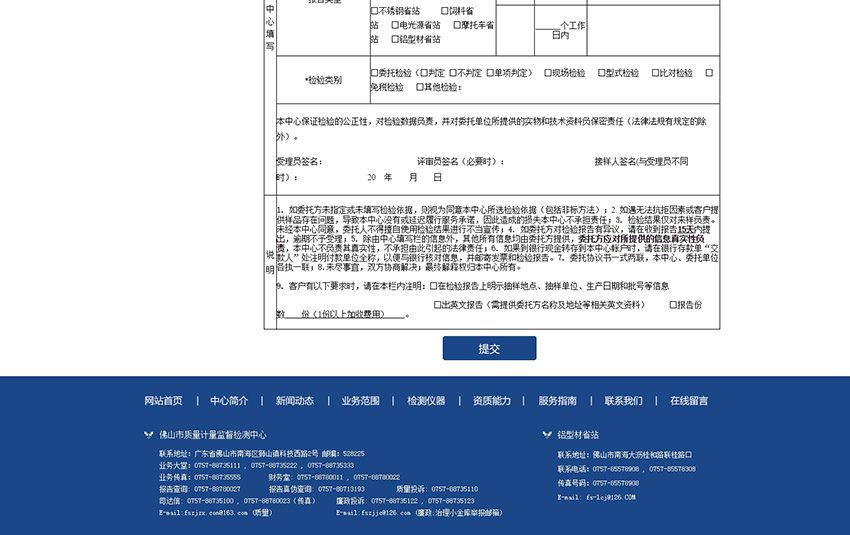Open 检测仪器 in the footer navigation

(426, 401)
